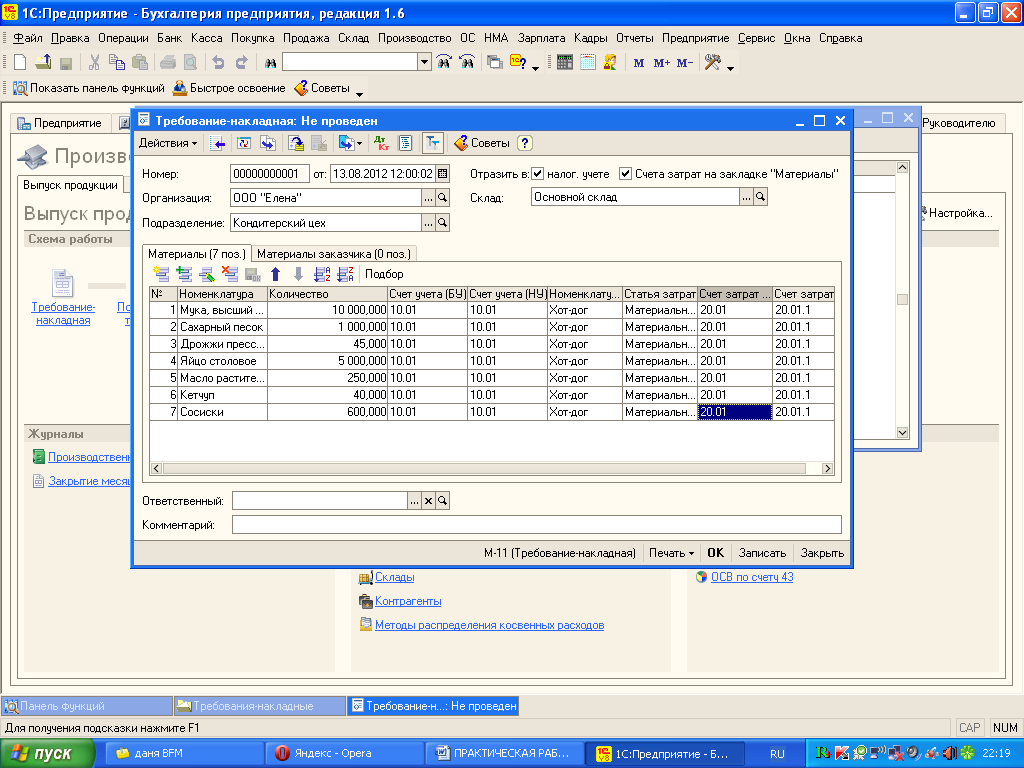
Task: Click the M+ memory add button
Action: coord(662,63)
